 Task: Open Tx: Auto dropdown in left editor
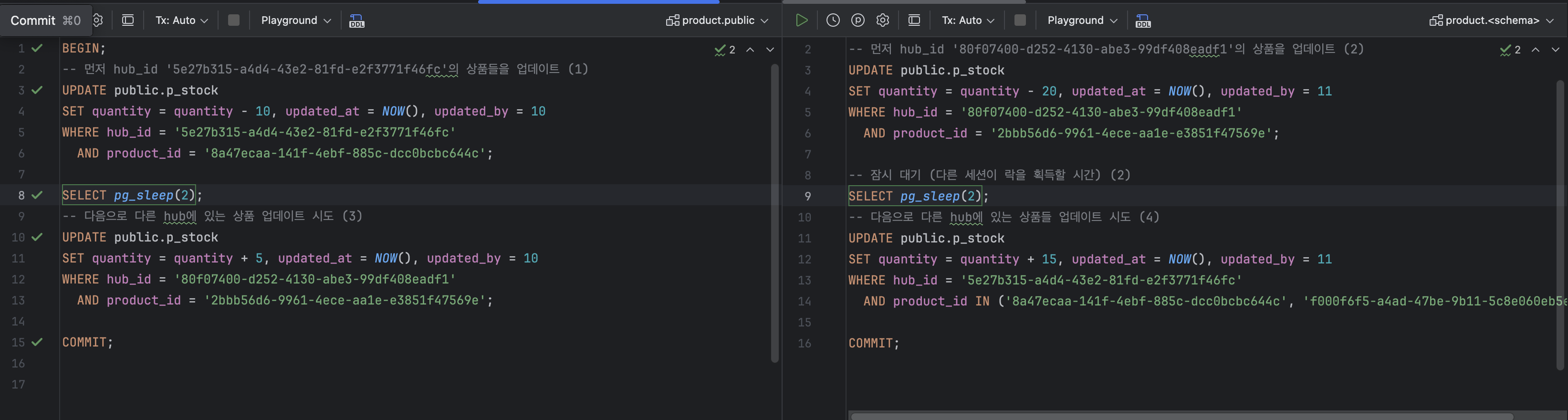point(181,21)
